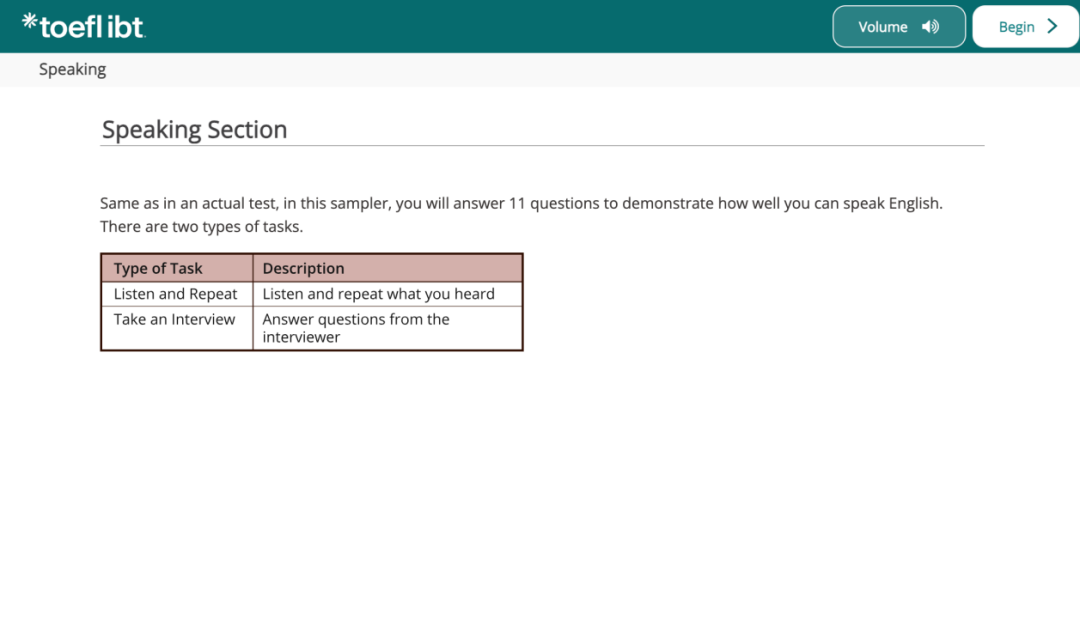This screenshot has height=644, width=1080.
Task: Click the right chevron arrow beside Begin
Action: [x=1052, y=27]
